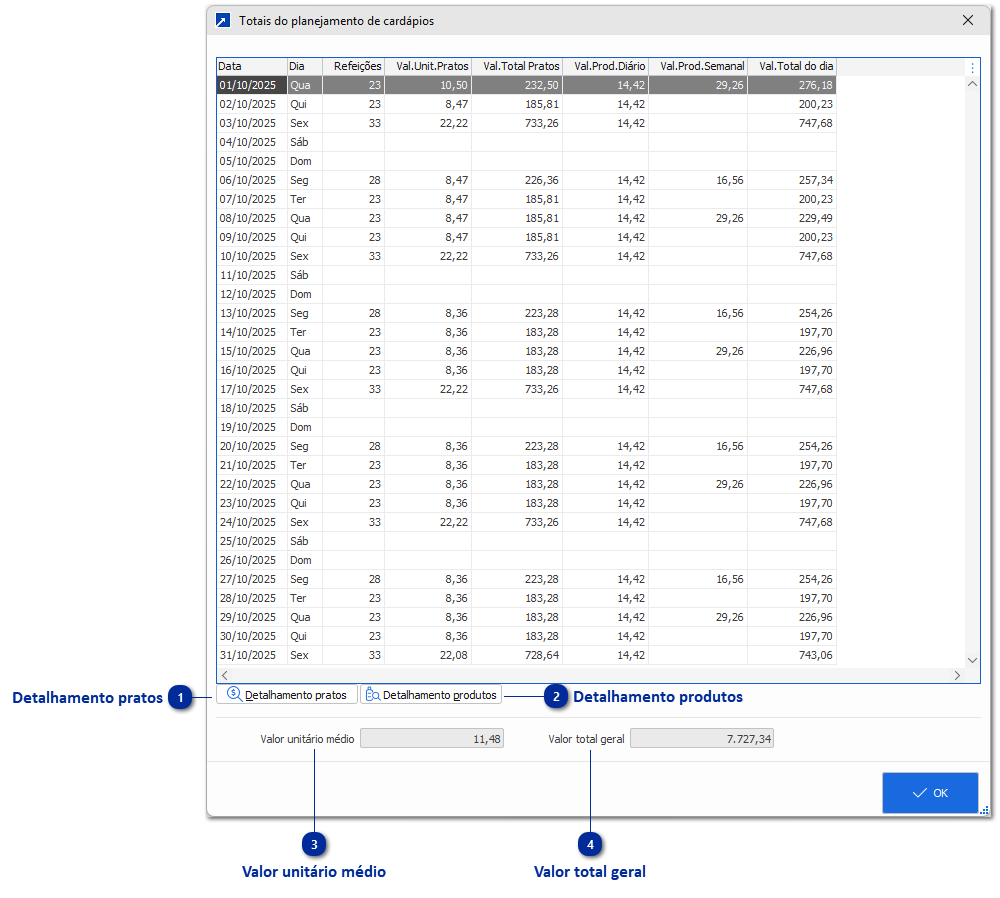Select row dated 10/10/2025
1000x898 pixels.
526,256
